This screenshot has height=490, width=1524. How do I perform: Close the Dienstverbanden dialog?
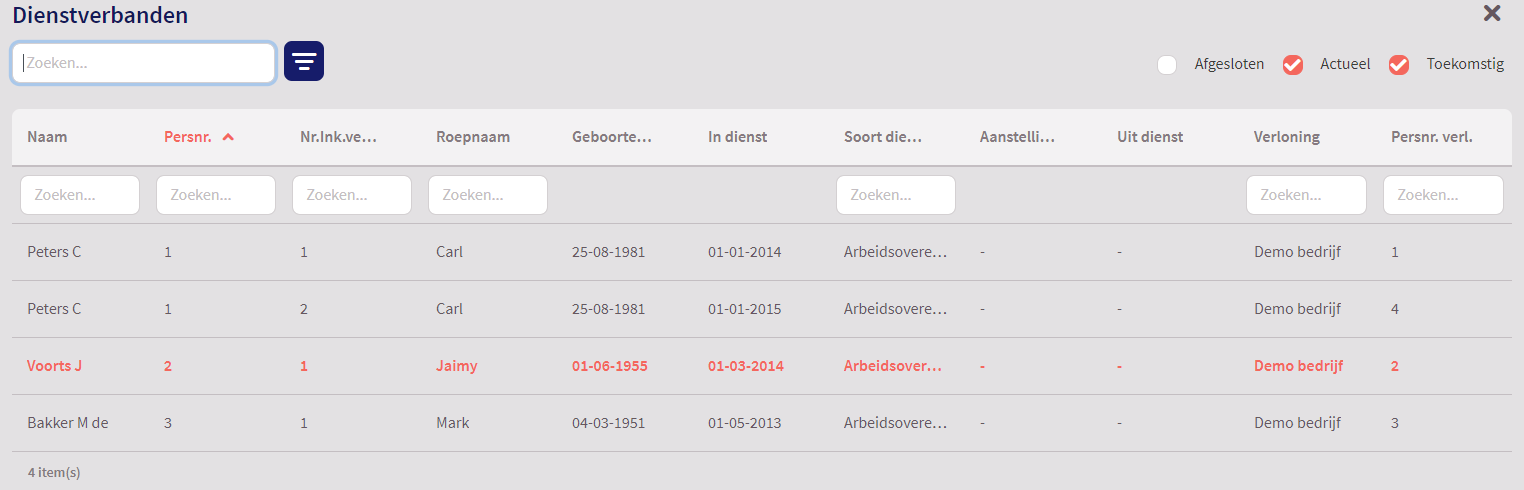[1492, 13]
